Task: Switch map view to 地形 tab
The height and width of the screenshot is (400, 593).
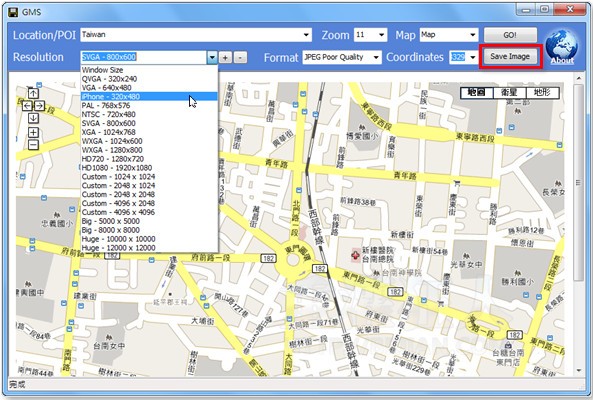Action: coord(542,93)
